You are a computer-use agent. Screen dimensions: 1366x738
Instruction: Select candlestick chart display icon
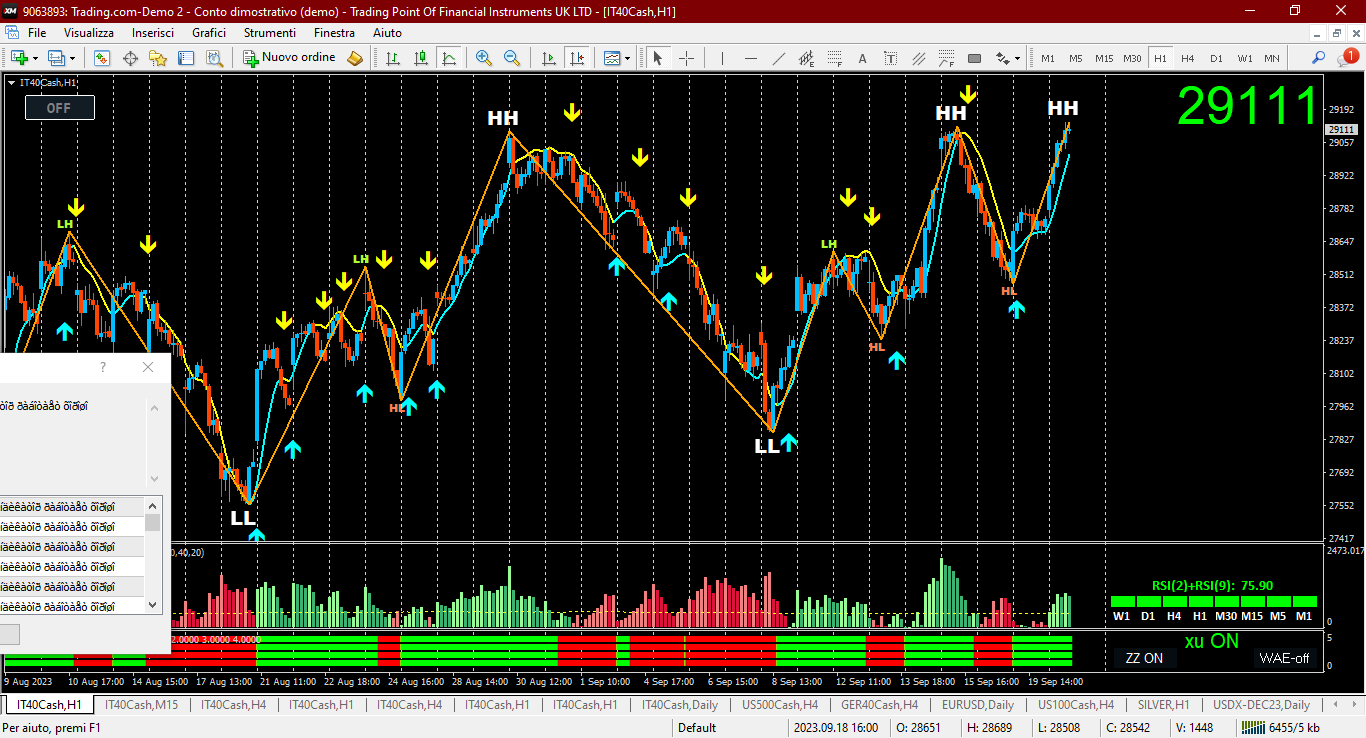click(421, 58)
